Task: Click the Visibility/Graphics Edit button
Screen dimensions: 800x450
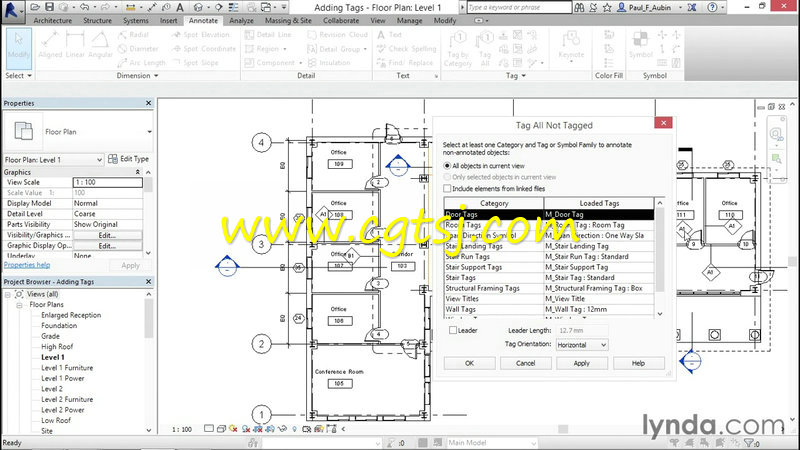Action: click(107, 235)
